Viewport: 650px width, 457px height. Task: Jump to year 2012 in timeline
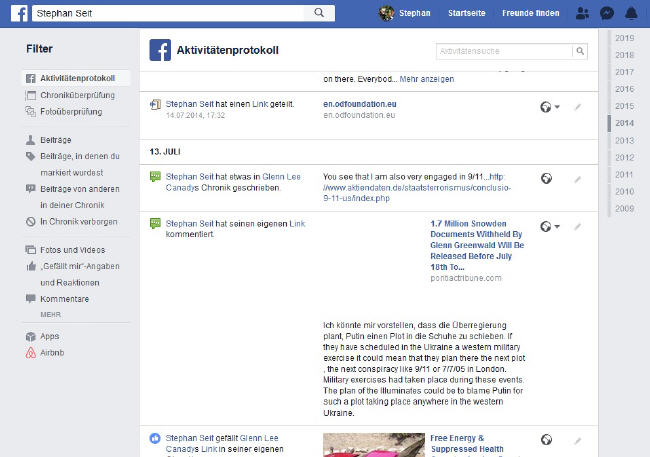point(625,157)
